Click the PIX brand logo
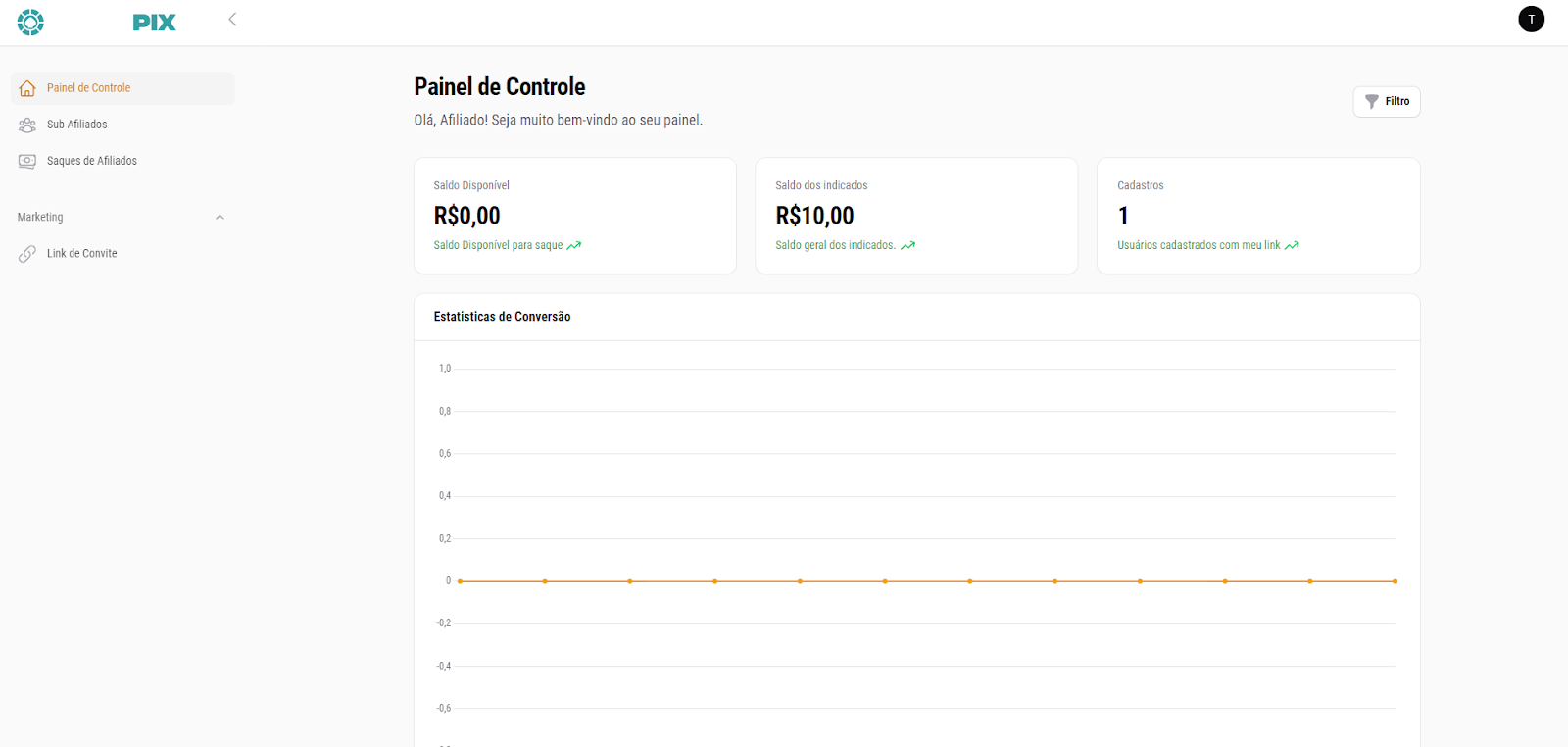Viewport: 1568px width, 747px height. [155, 23]
